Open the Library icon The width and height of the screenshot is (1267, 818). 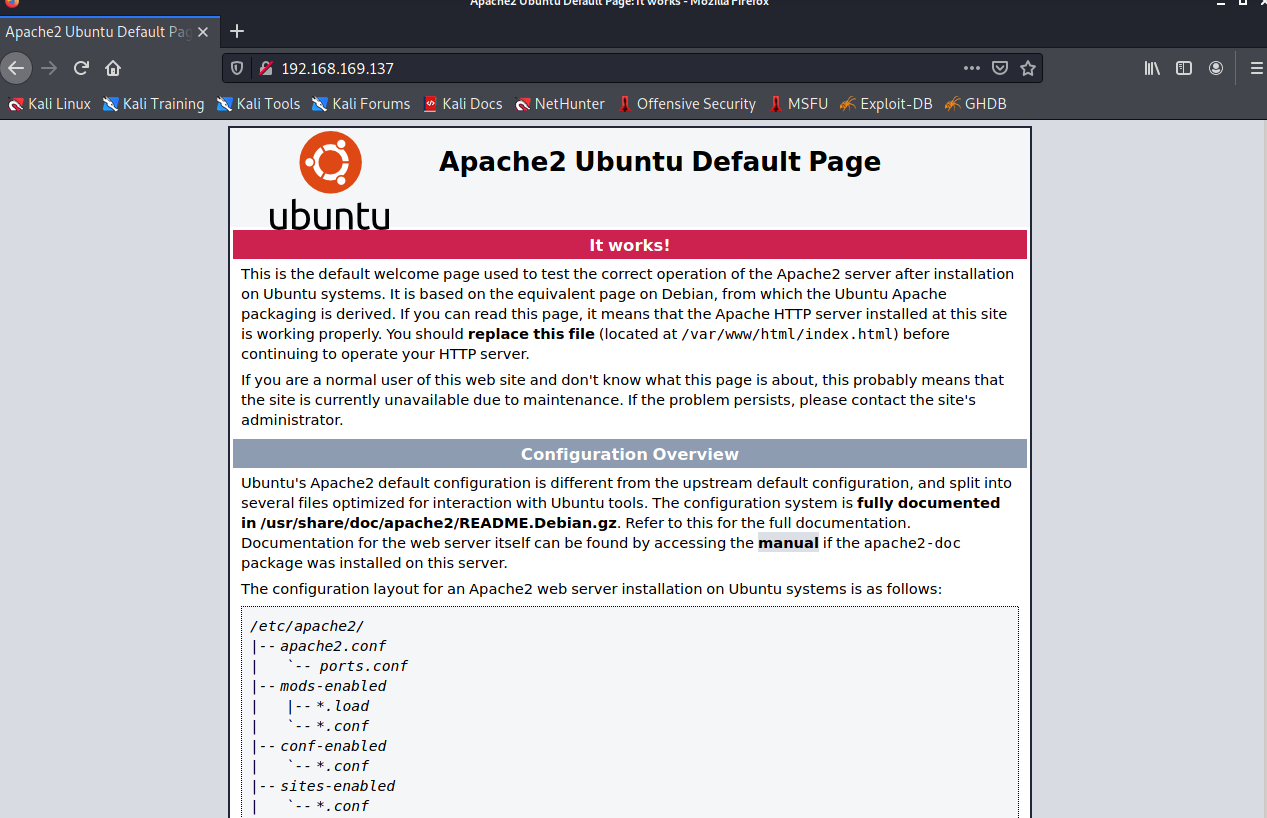[x=1153, y=68]
